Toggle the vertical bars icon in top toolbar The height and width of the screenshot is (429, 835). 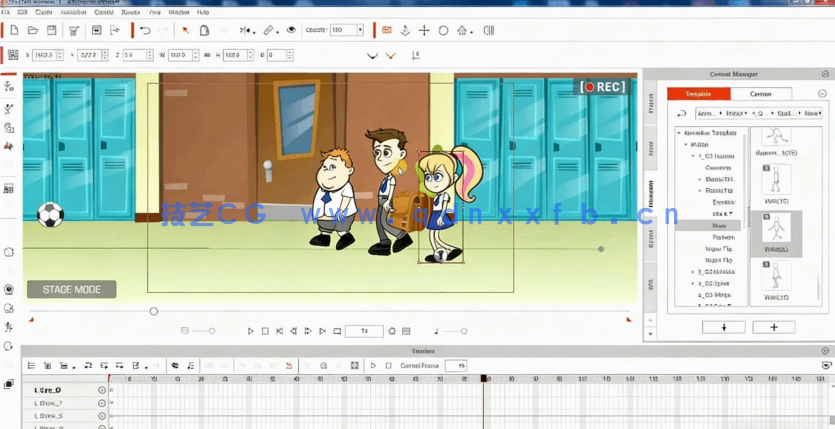tap(488, 30)
